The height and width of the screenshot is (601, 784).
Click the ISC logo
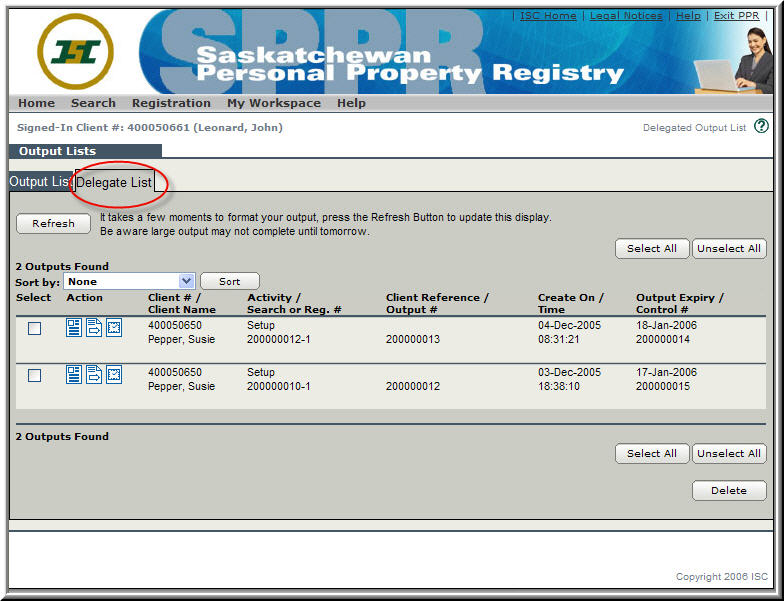pos(76,52)
